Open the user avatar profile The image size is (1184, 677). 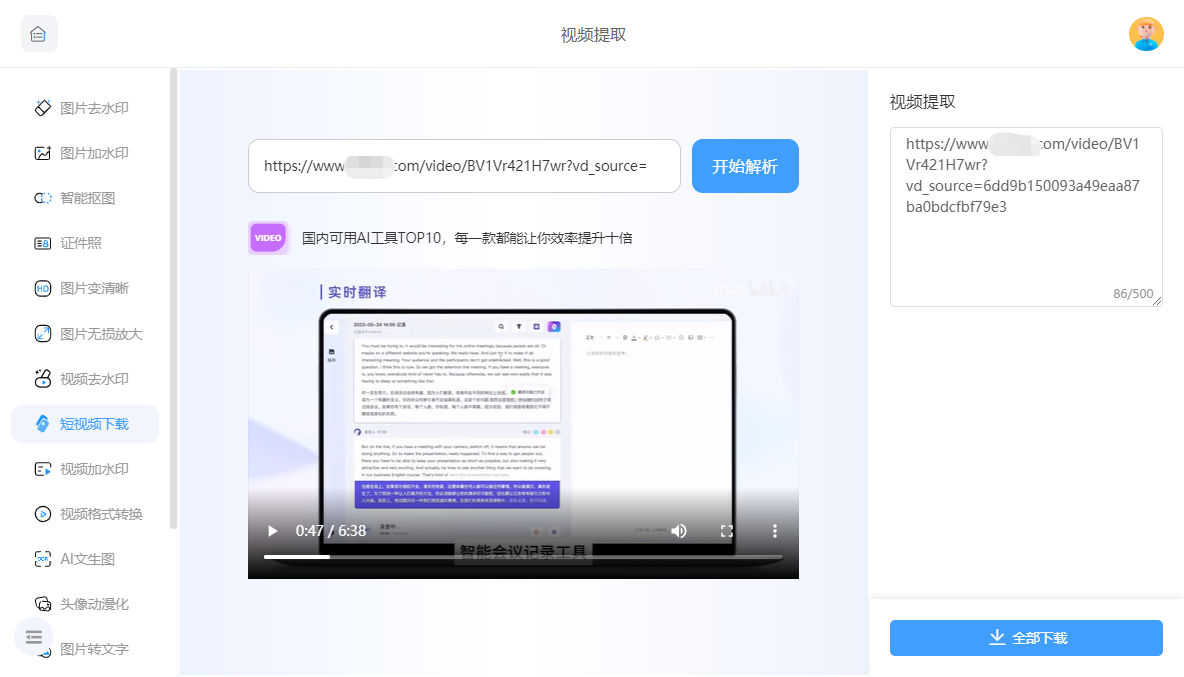pyautogui.click(x=1145, y=34)
